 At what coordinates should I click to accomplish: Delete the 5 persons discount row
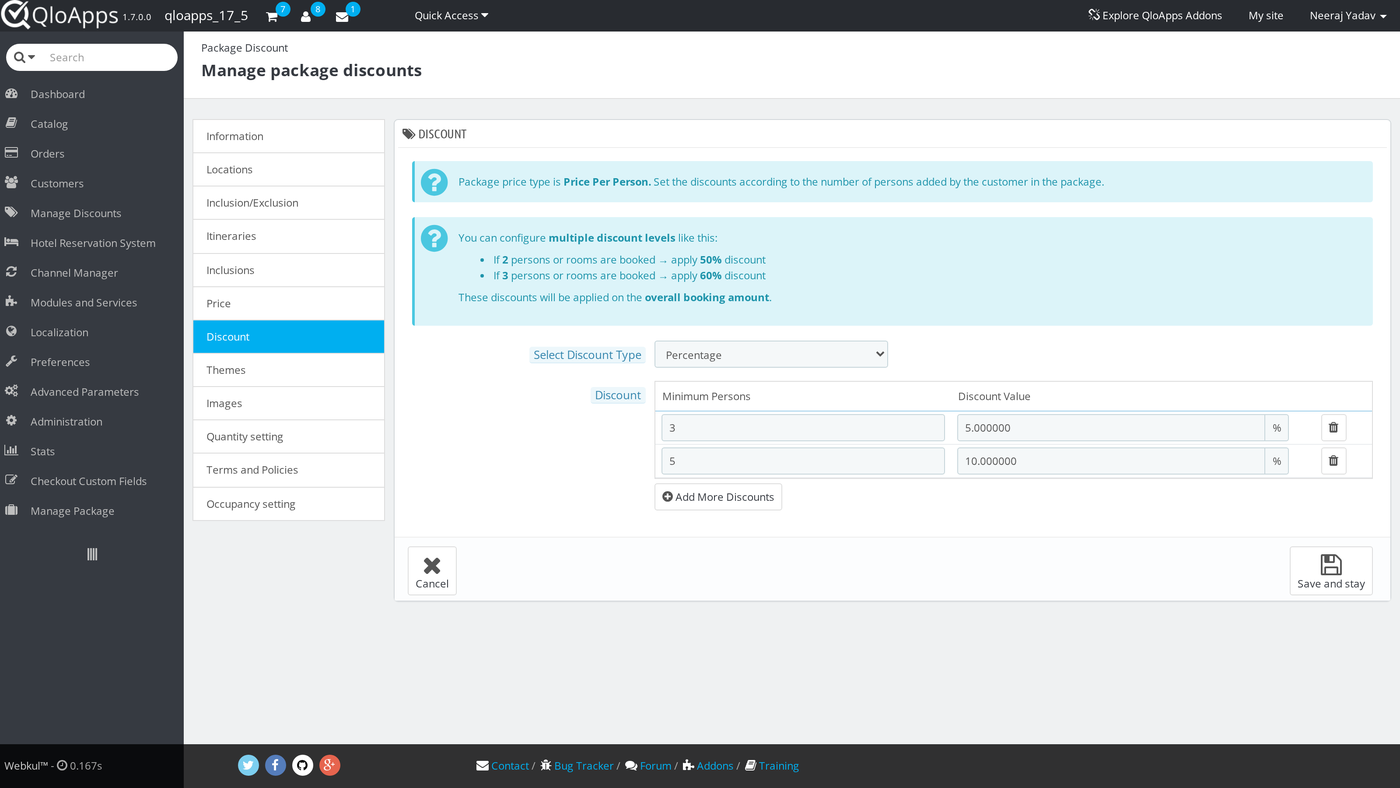coord(1333,461)
